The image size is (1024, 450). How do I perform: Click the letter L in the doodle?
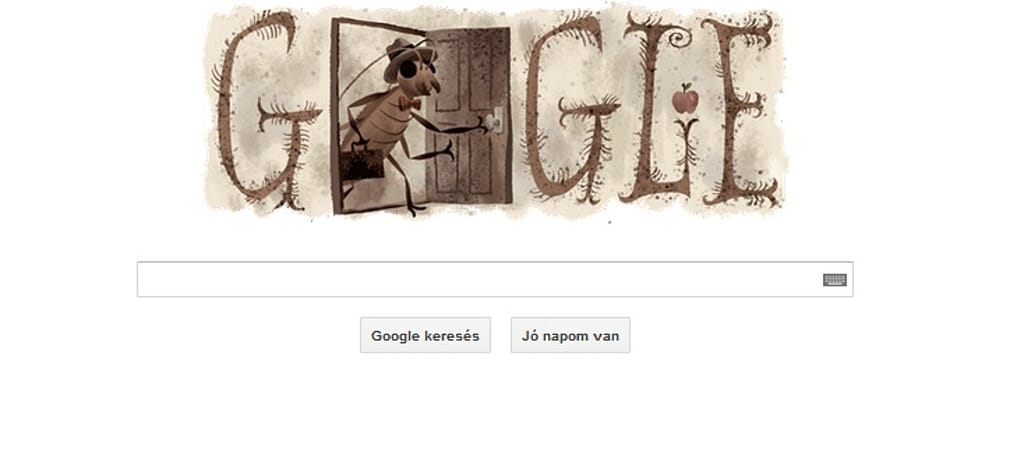(x=656, y=108)
